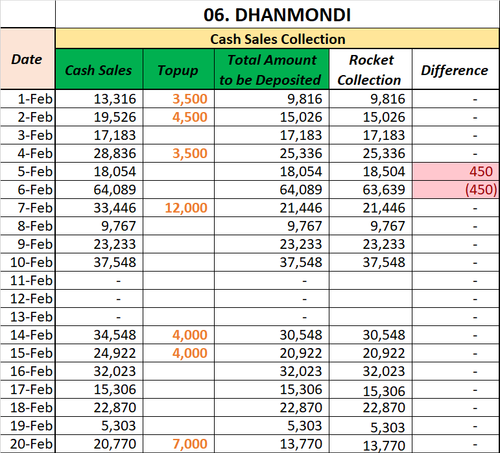Click the Cash Sales Collection header

tap(277, 39)
